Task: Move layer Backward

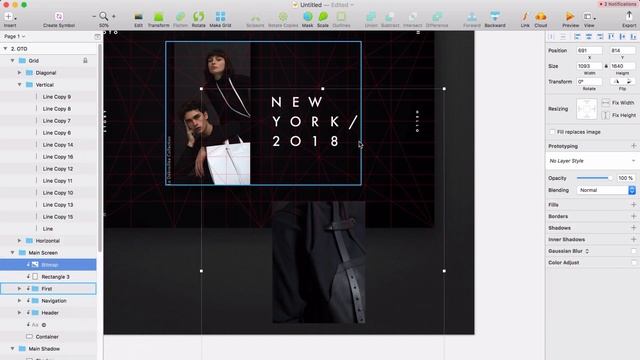Action: click(x=495, y=19)
